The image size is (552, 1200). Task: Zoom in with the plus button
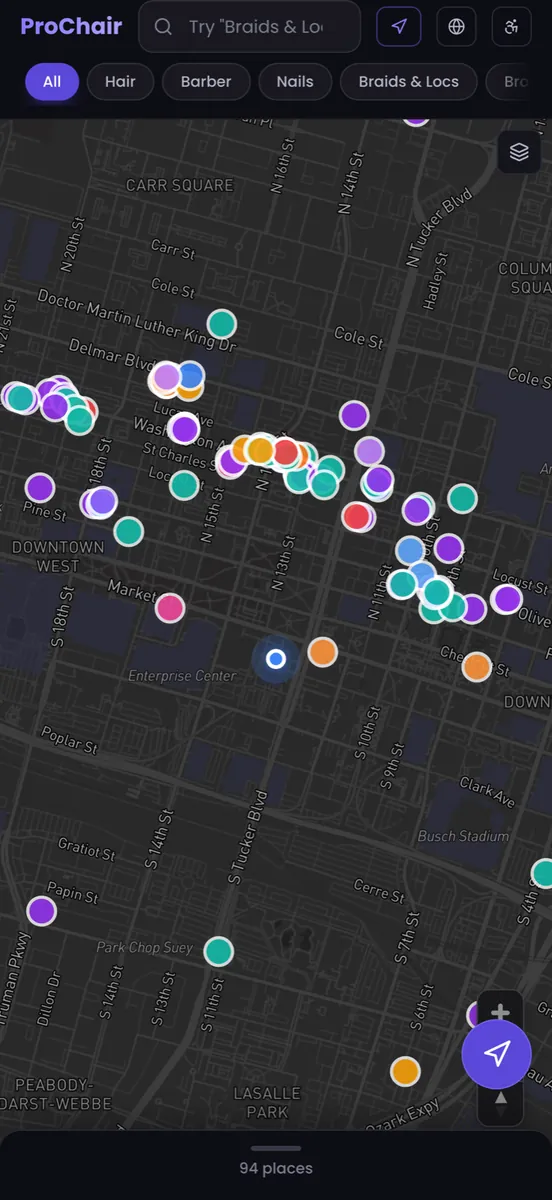click(x=501, y=1012)
